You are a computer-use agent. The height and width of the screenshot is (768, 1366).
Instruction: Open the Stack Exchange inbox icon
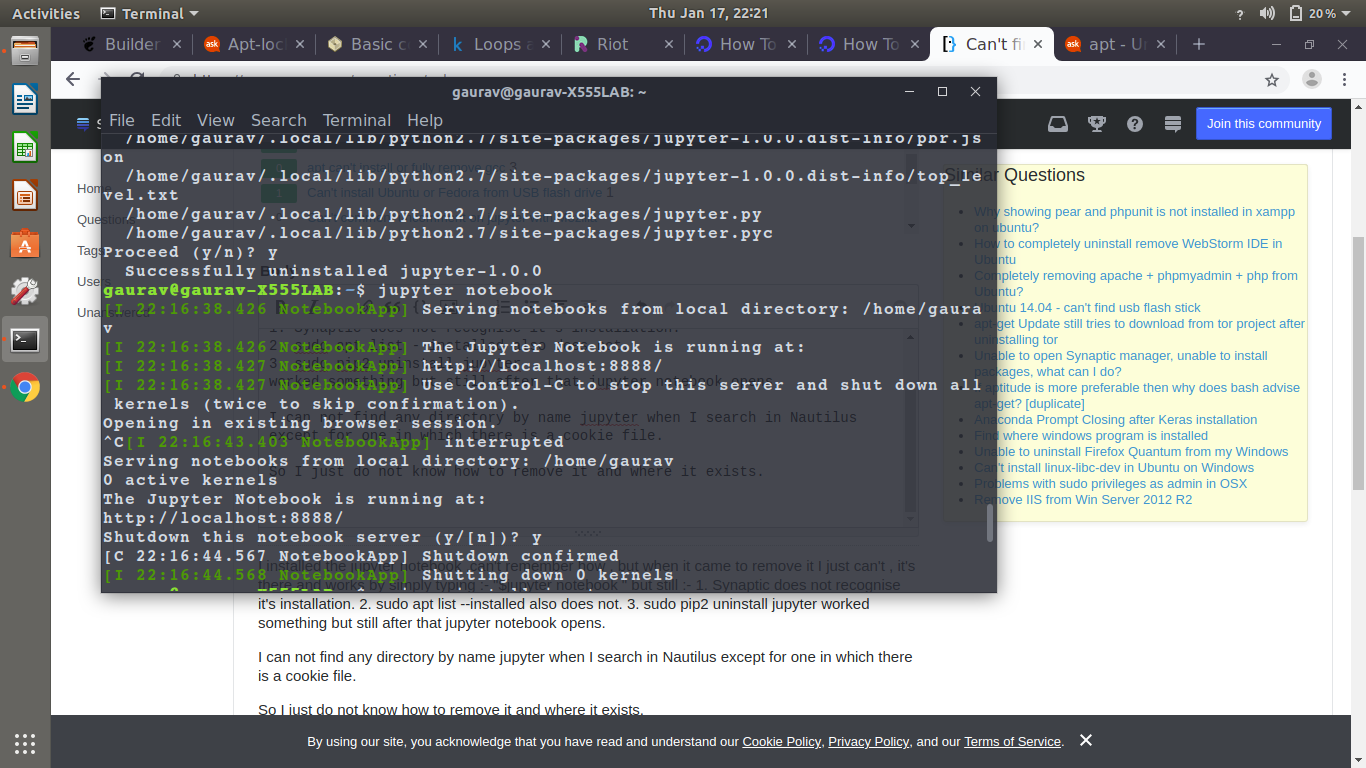click(x=1057, y=124)
